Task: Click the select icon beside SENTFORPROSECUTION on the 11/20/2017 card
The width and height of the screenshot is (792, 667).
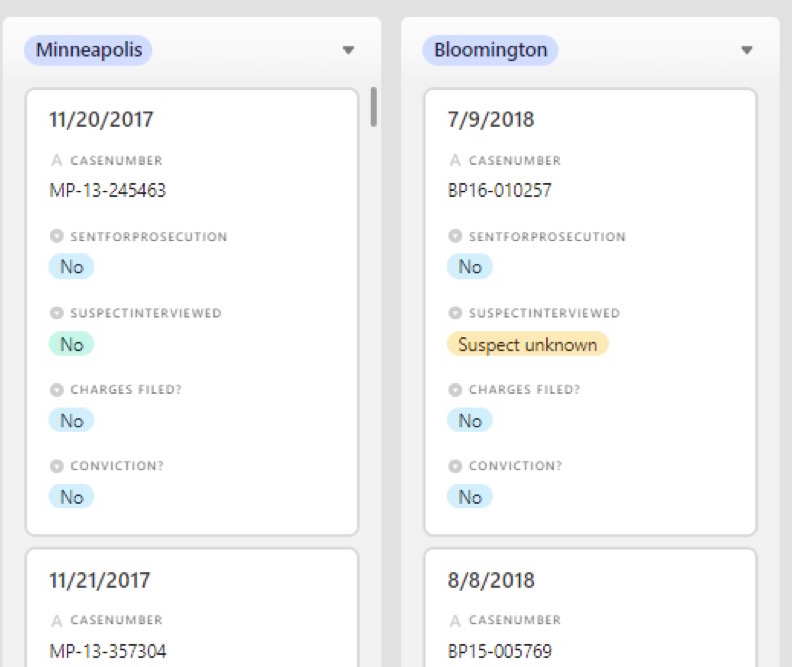Action: (x=57, y=236)
